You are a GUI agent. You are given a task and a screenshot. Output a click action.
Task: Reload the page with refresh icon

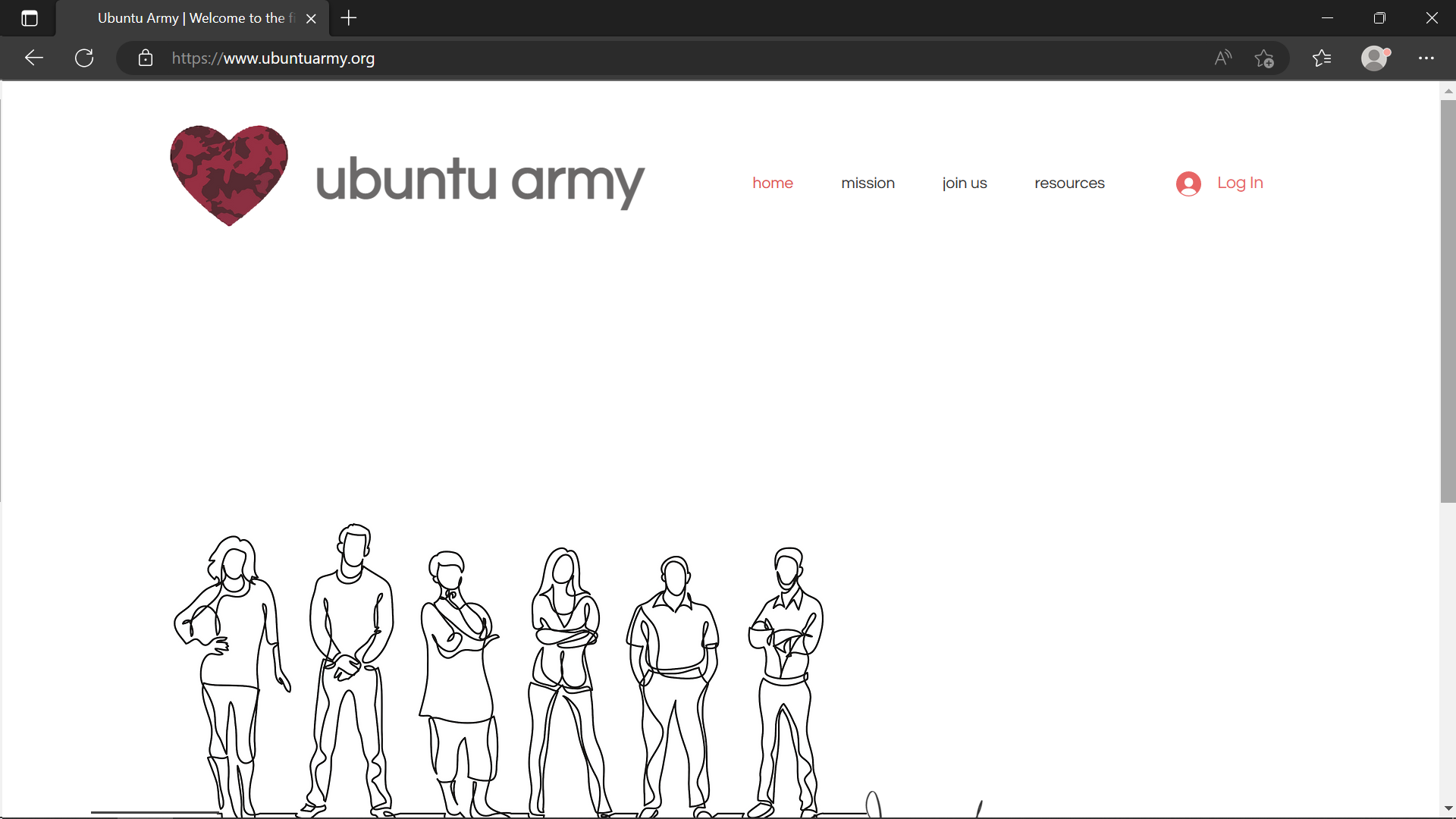84,58
